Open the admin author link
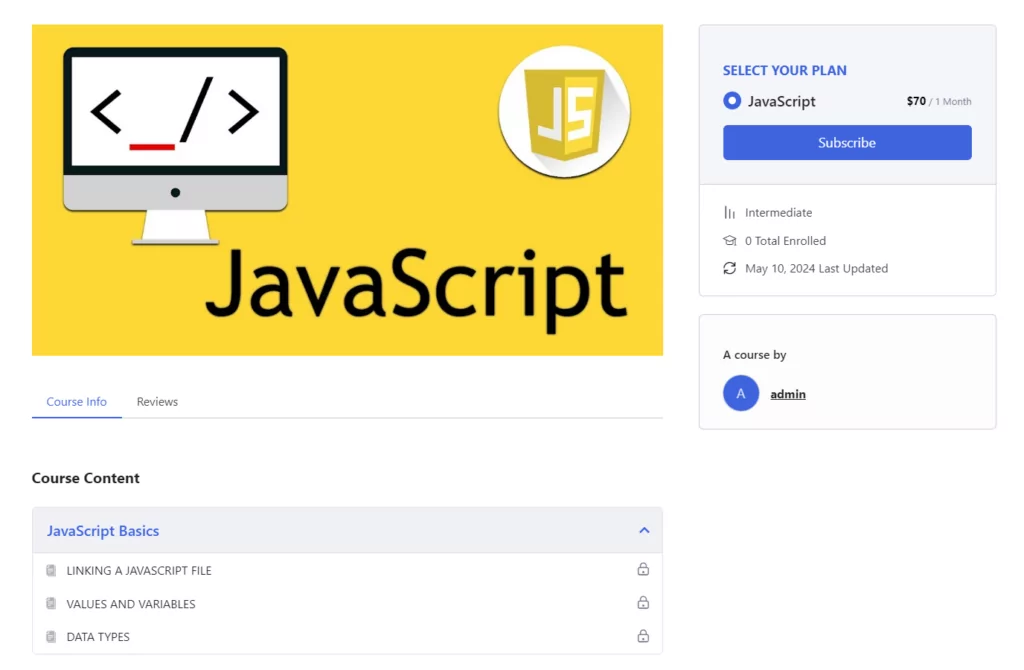Viewport: 1024px width, 670px height. coord(788,394)
